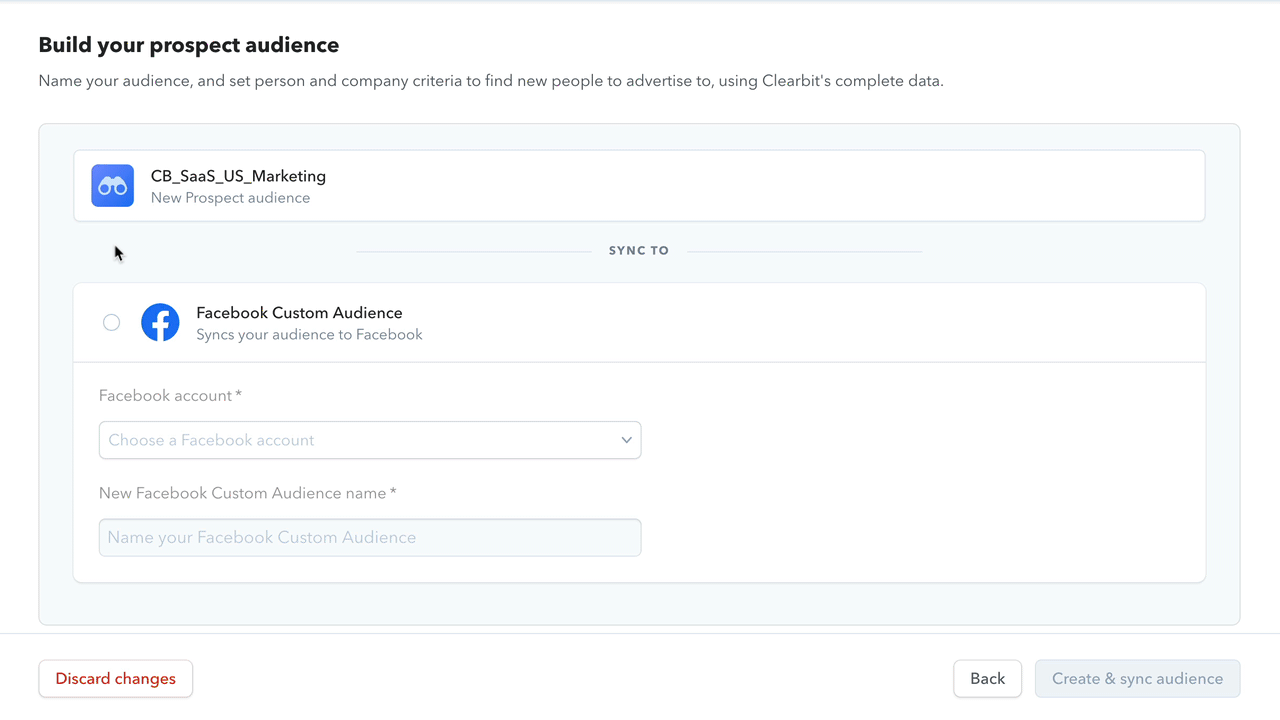Click the New Prospect audience subtitle
The image size is (1280, 720).
click(x=230, y=198)
